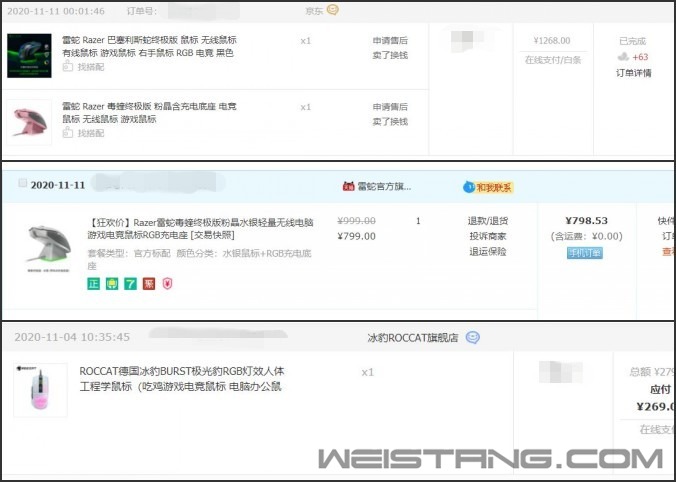Open the ROCCAT德国冰豹BURST product title

[182, 379]
